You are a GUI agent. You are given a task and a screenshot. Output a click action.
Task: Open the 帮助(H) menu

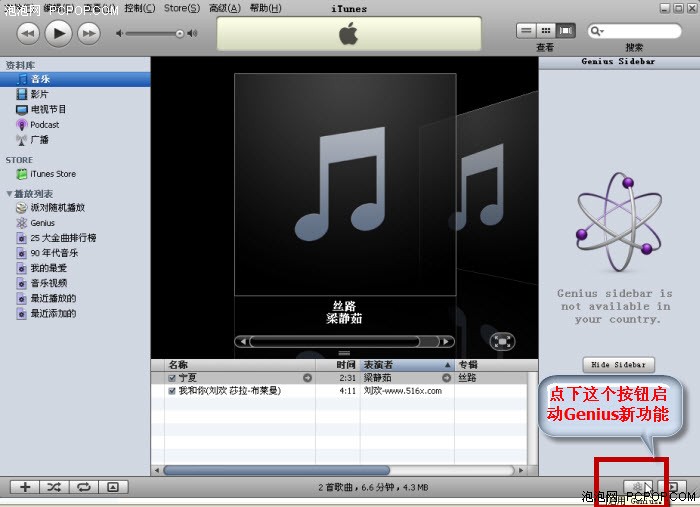265,8
